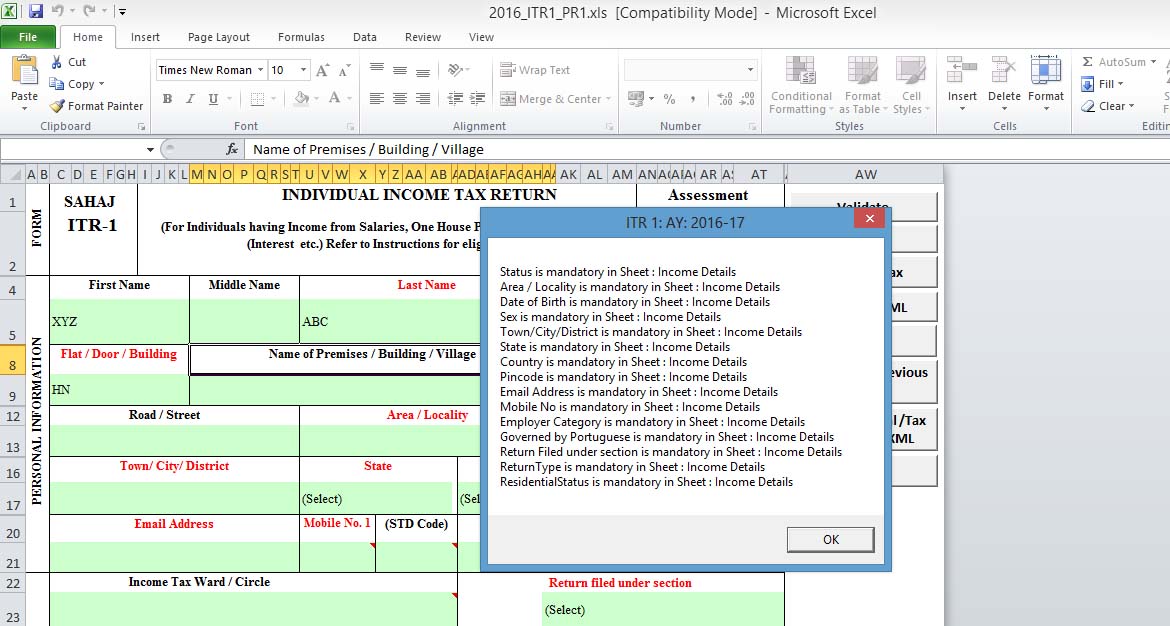Click the Percent Style icon
This screenshot has width=1170, height=626.
pyautogui.click(x=669, y=98)
